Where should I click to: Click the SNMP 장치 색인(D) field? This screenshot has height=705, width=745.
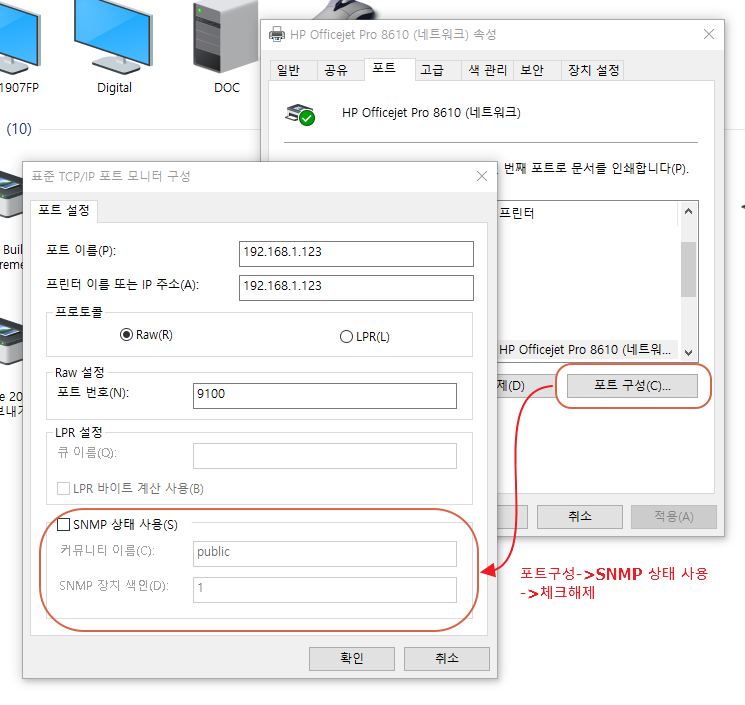[325, 590]
